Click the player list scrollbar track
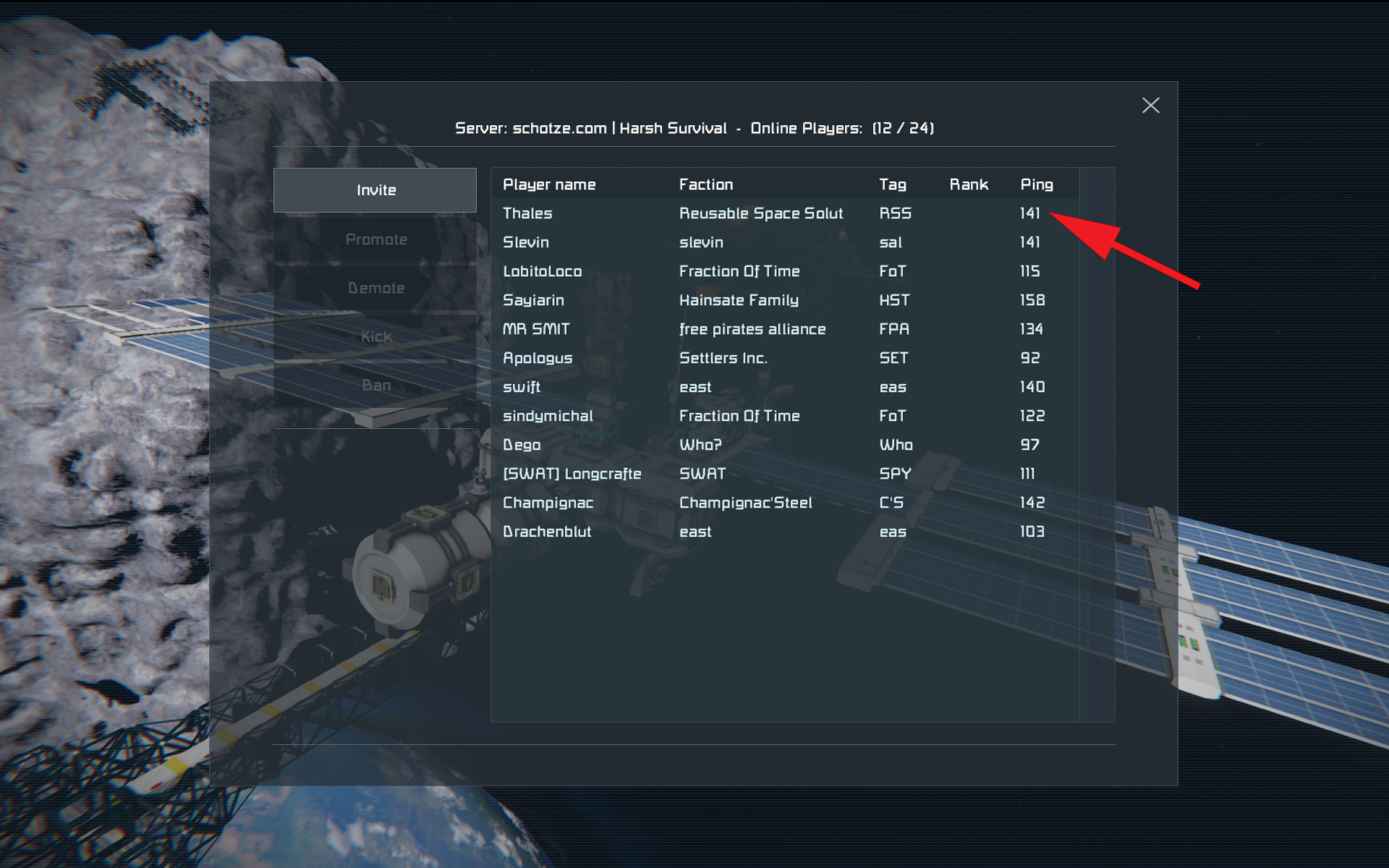Screen dimensions: 1389x868 1096,445
